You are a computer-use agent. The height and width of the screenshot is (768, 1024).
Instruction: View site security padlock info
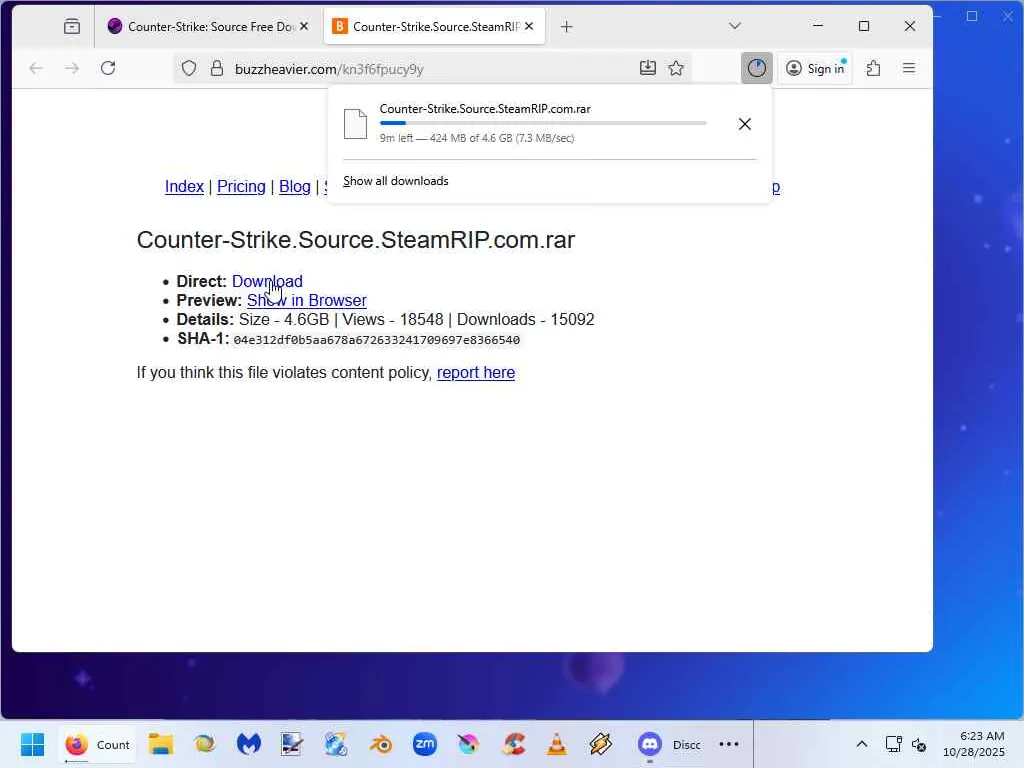point(217,68)
